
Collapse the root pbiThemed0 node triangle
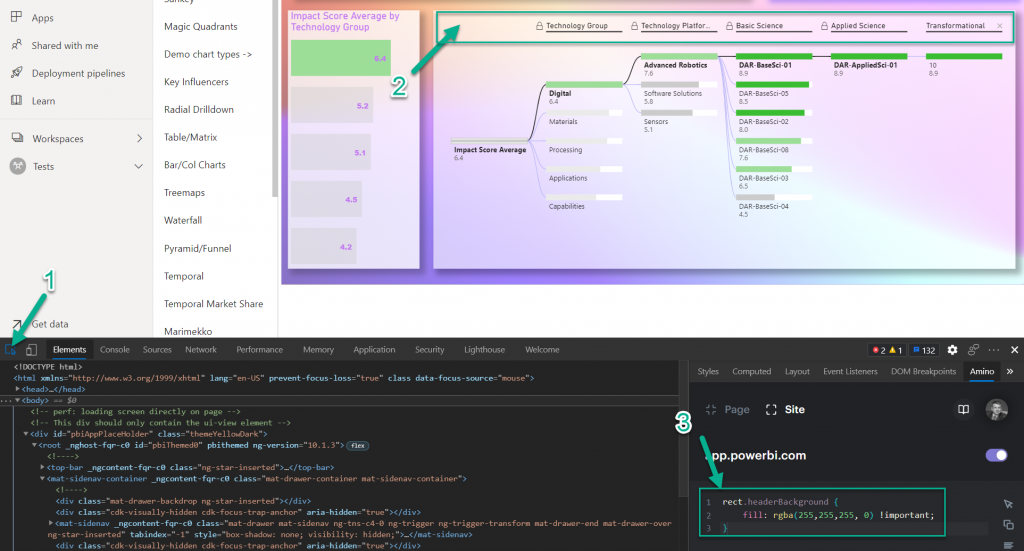[x=35, y=445]
